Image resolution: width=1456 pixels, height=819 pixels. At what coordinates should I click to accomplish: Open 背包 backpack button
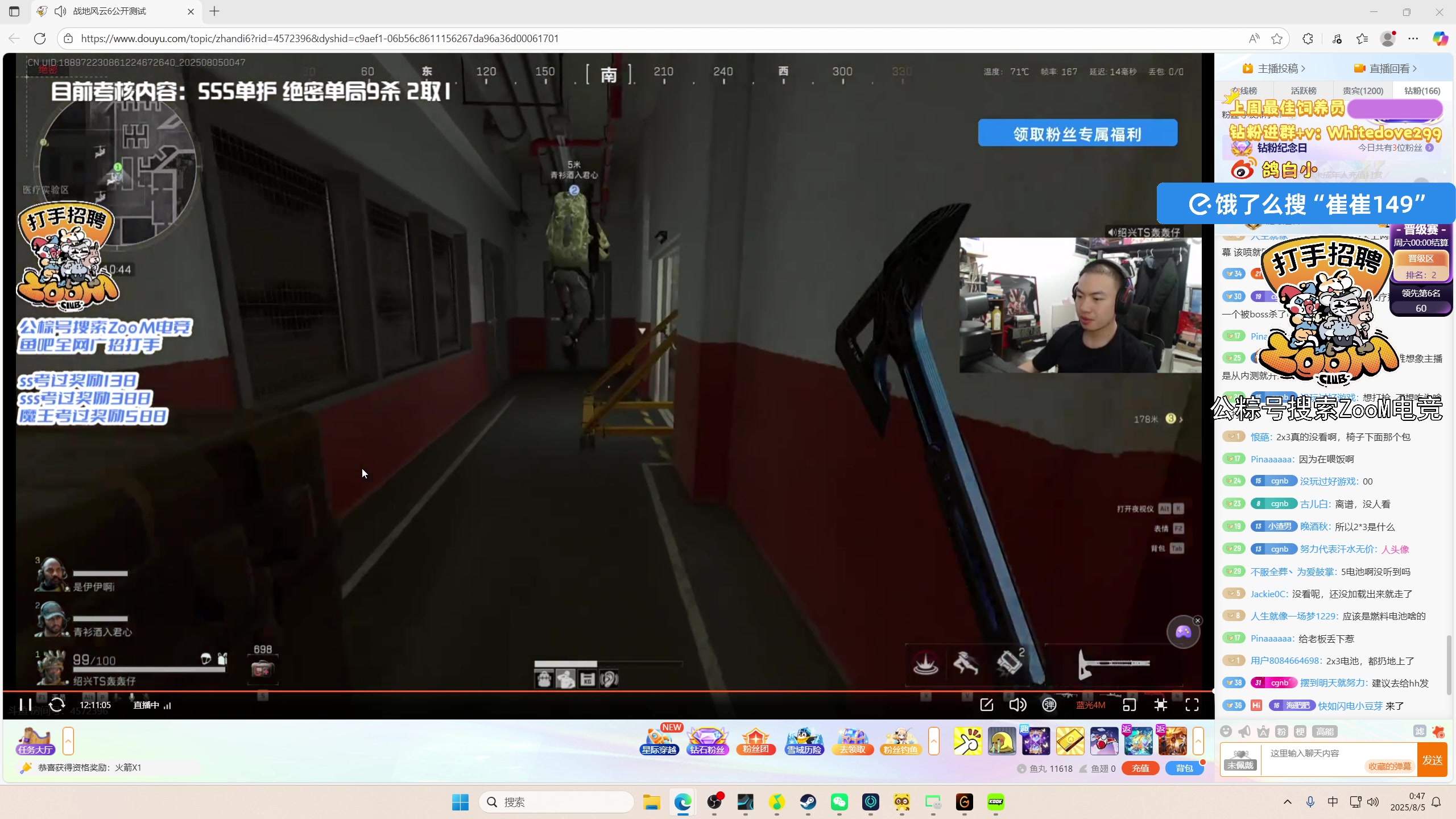(1184, 768)
